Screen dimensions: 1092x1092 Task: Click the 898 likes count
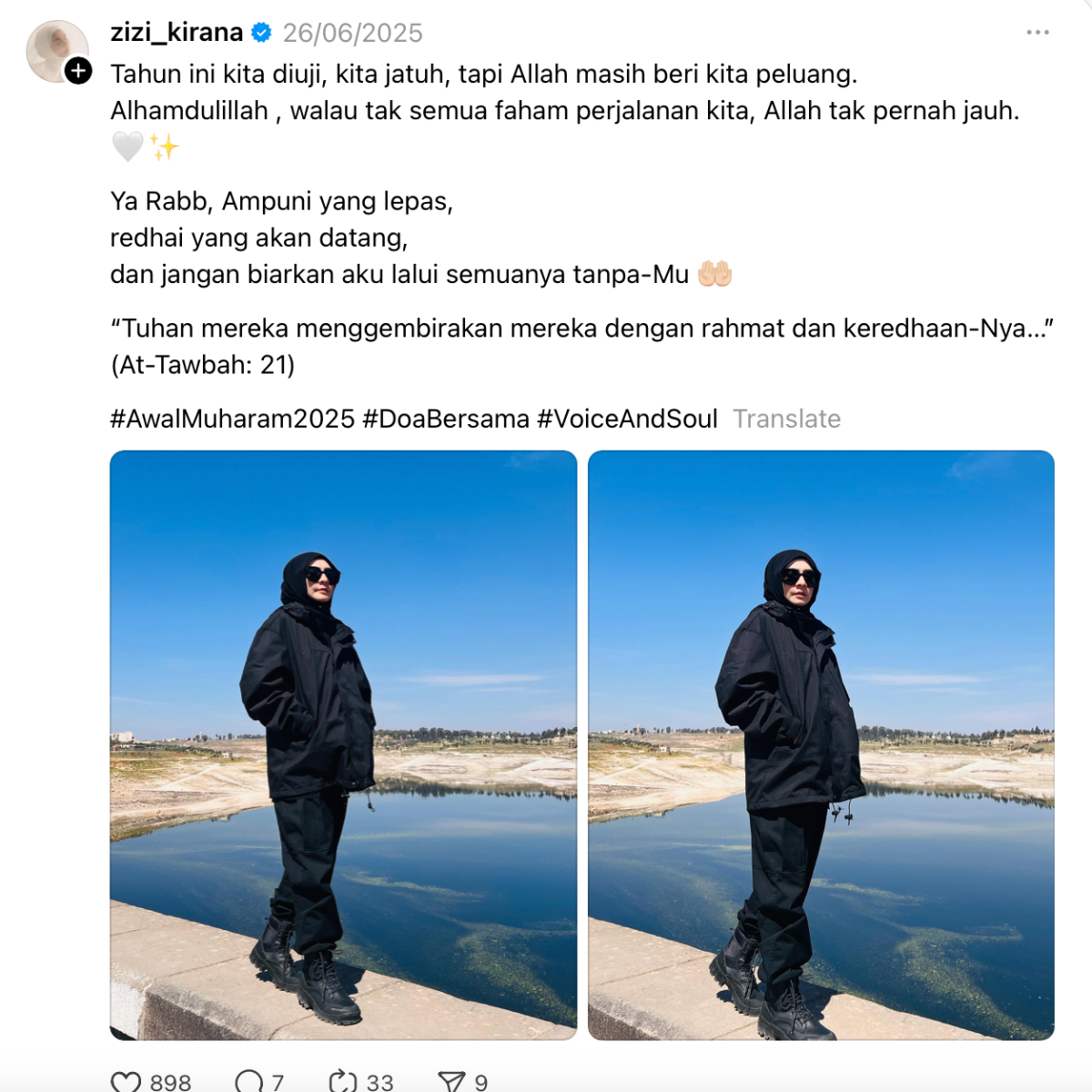tap(170, 1082)
